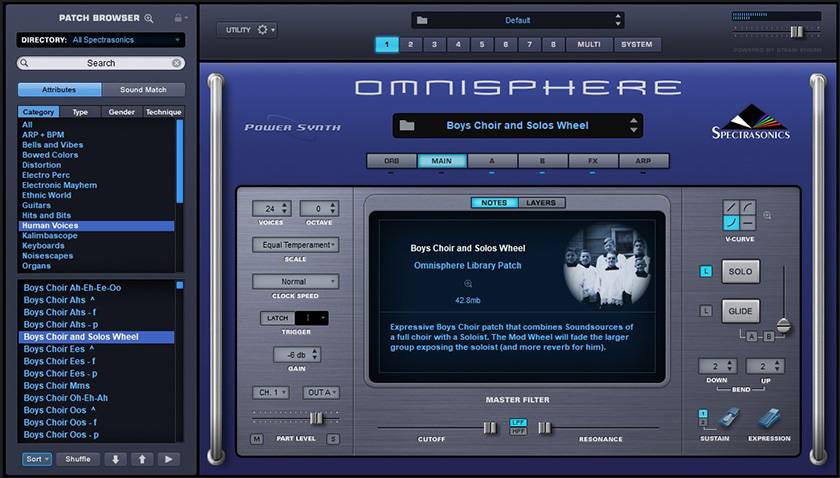Image resolution: width=840 pixels, height=478 pixels.
Task: Solo the part with S button
Action: click(333, 439)
